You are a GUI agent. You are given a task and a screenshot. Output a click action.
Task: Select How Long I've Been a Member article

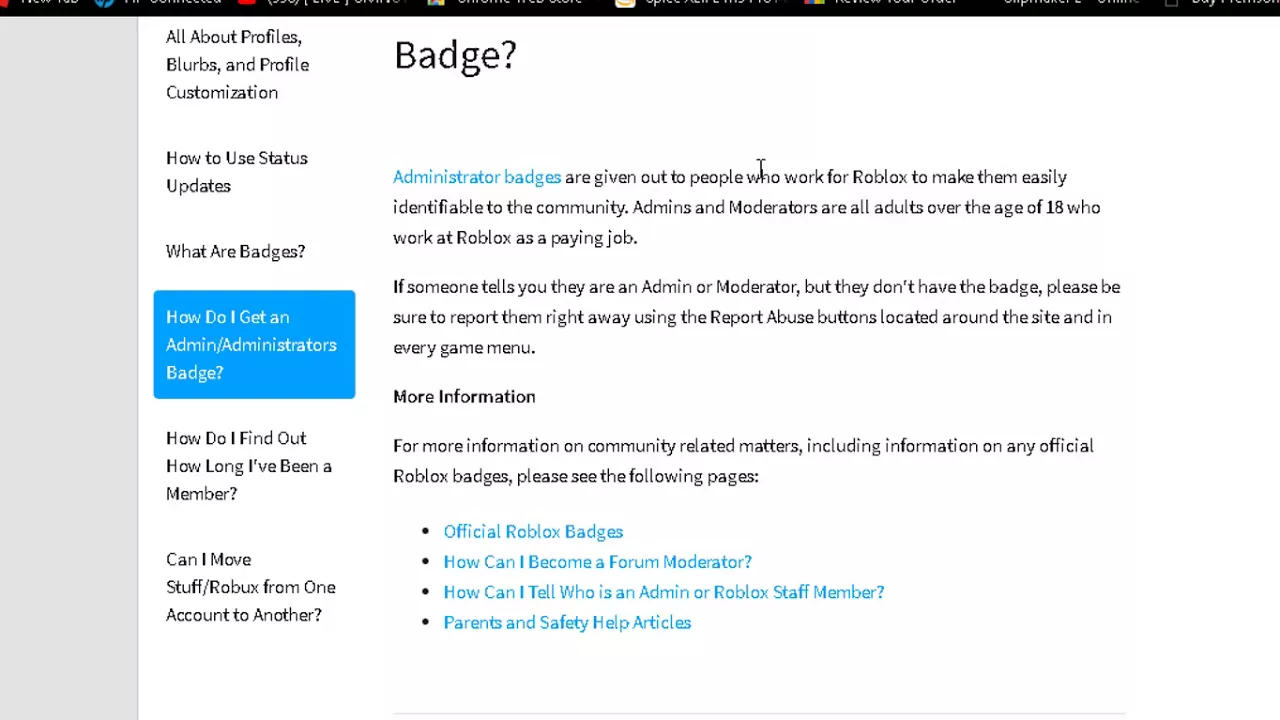[x=249, y=466]
